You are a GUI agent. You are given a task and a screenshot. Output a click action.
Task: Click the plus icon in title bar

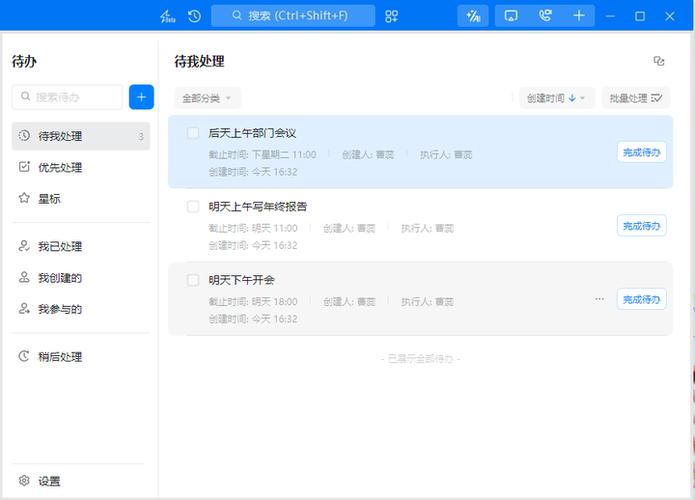coord(579,16)
